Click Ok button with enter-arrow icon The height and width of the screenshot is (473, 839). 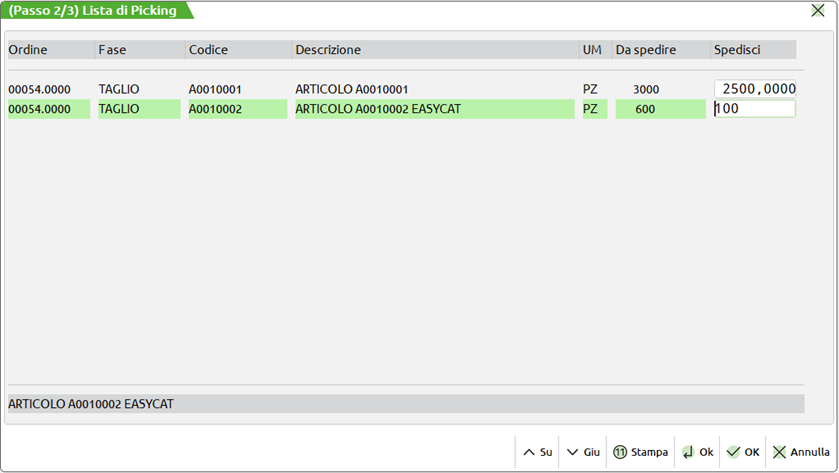(x=697, y=452)
